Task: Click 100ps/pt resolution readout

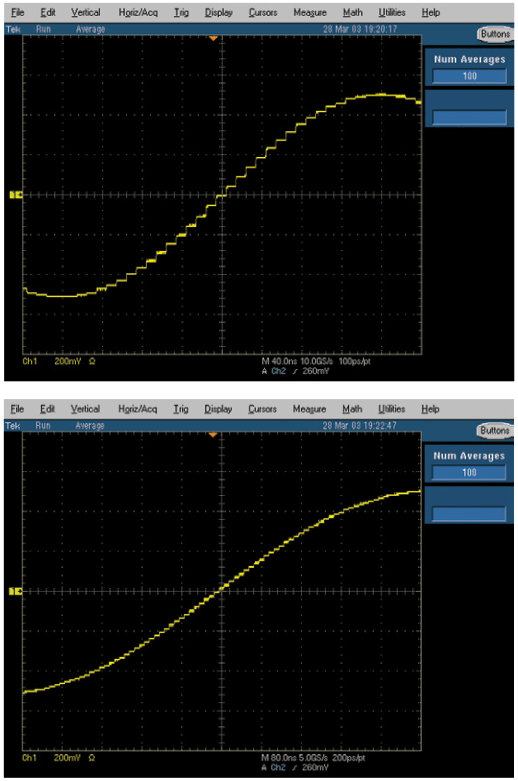Action: tap(355, 361)
